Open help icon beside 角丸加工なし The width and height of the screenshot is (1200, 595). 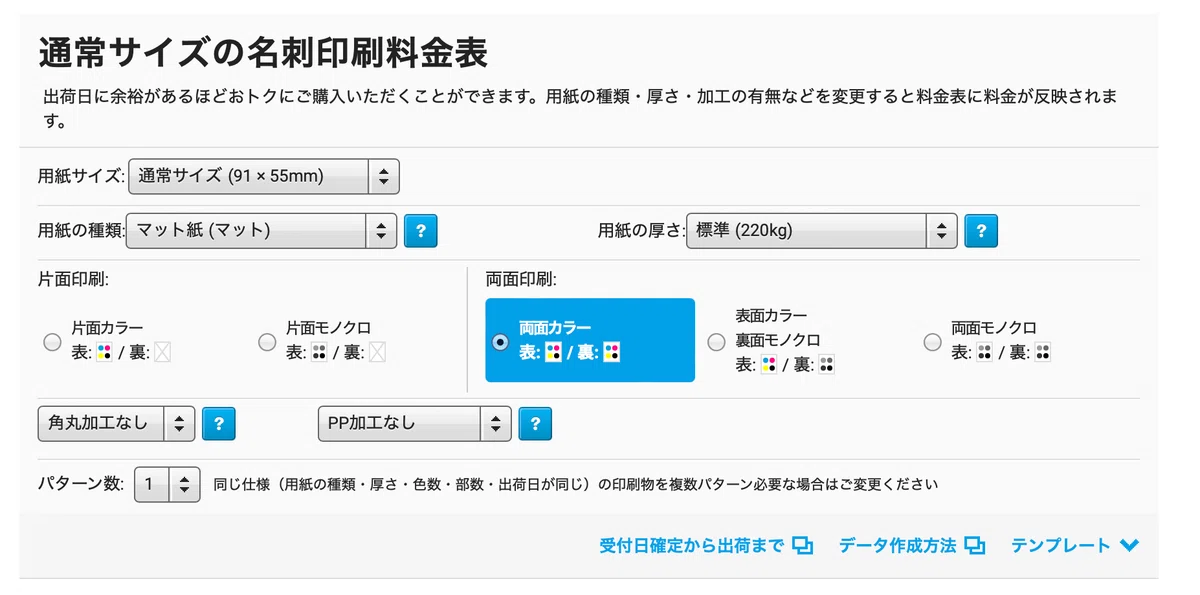click(x=218, y=424)
